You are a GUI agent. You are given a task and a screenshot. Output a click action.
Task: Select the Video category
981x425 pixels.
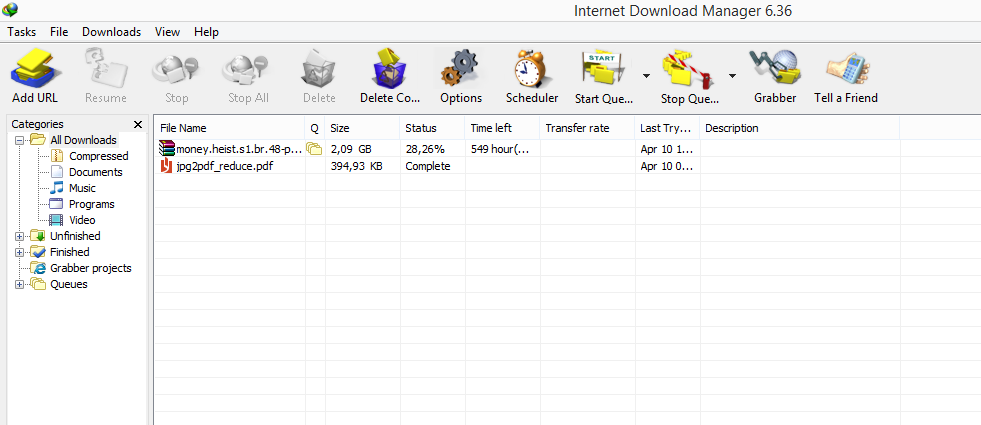click(x=83, y=220)
